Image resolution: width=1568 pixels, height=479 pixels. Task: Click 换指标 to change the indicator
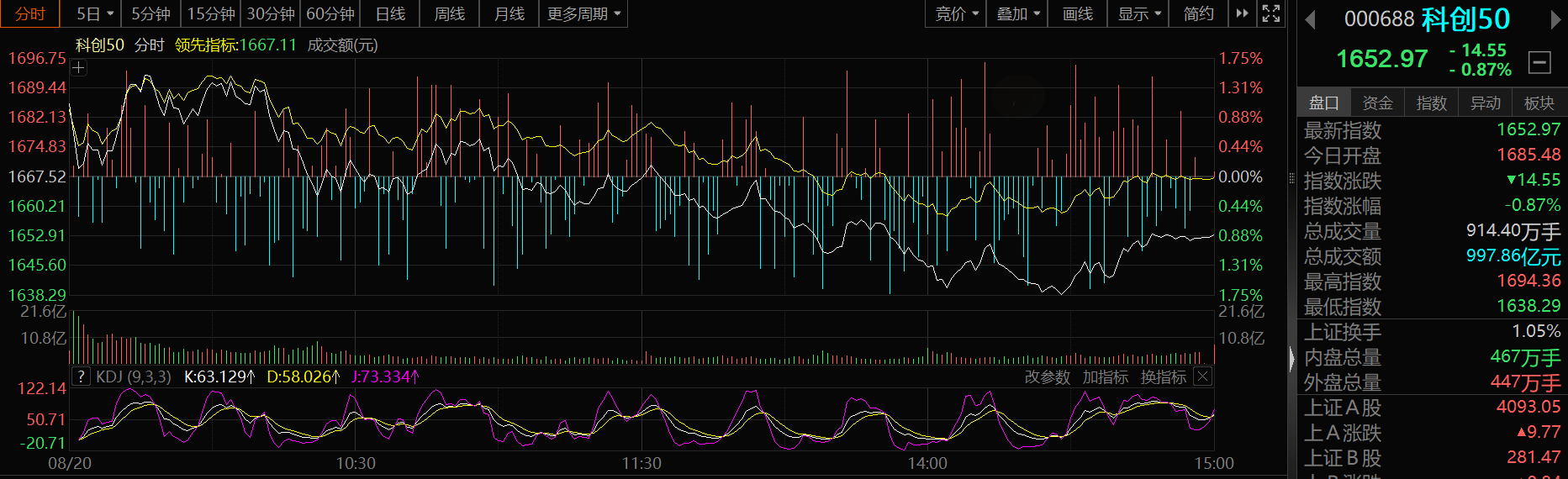click(x=1163, y=377)
